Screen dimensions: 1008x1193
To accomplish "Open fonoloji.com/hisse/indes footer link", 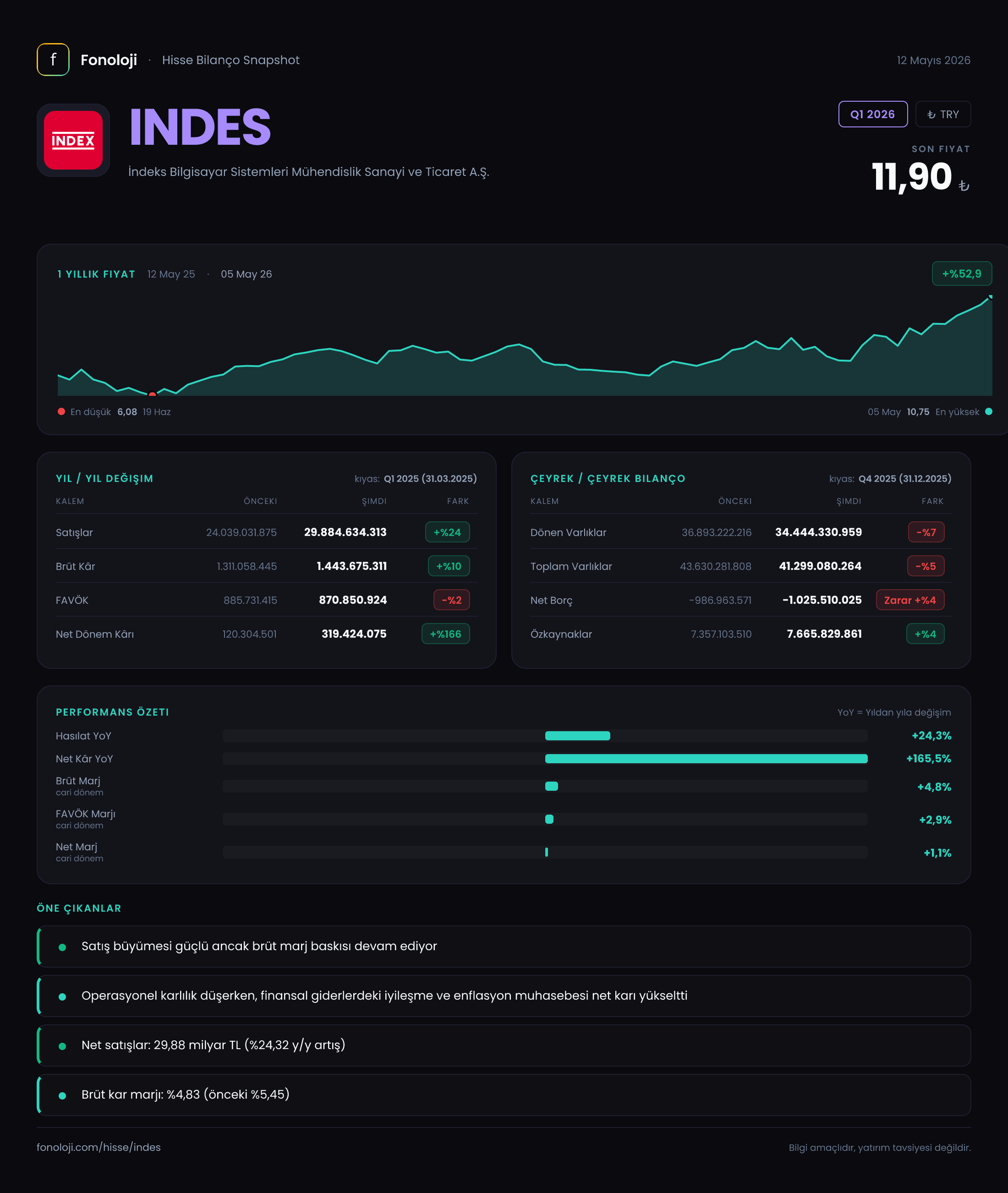I will (99, 1147).
